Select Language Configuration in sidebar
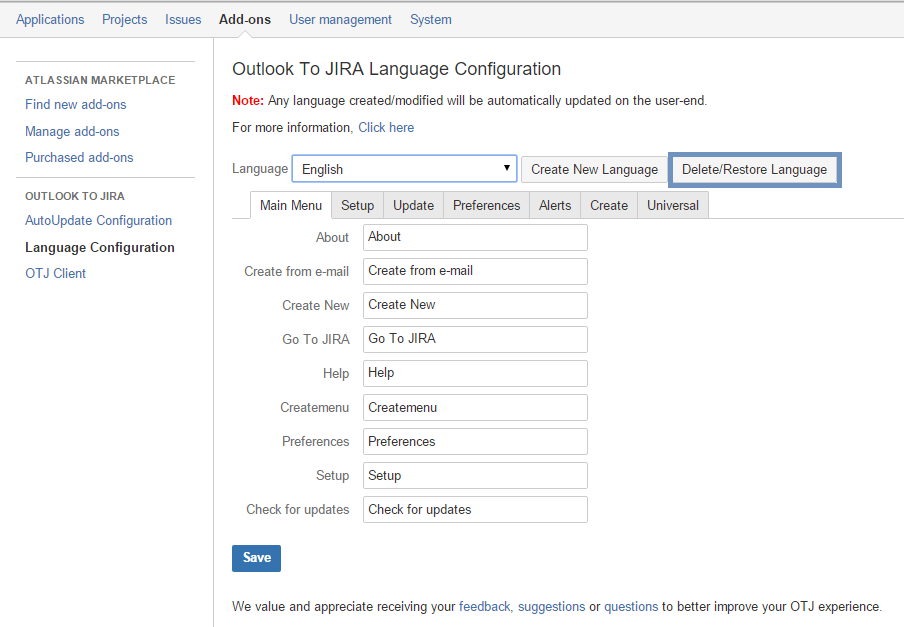 [100, 247]
